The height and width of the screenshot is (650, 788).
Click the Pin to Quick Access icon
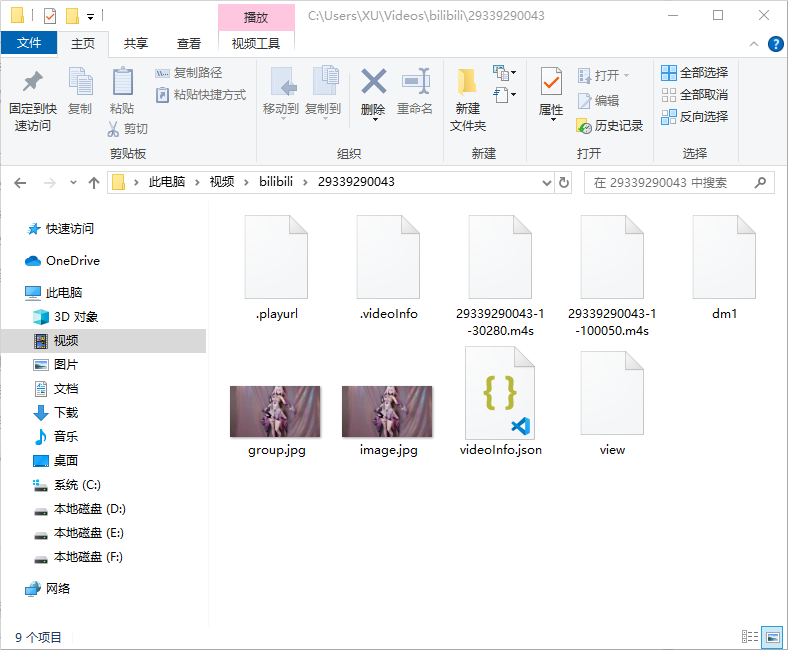click(x=32, y=83)
